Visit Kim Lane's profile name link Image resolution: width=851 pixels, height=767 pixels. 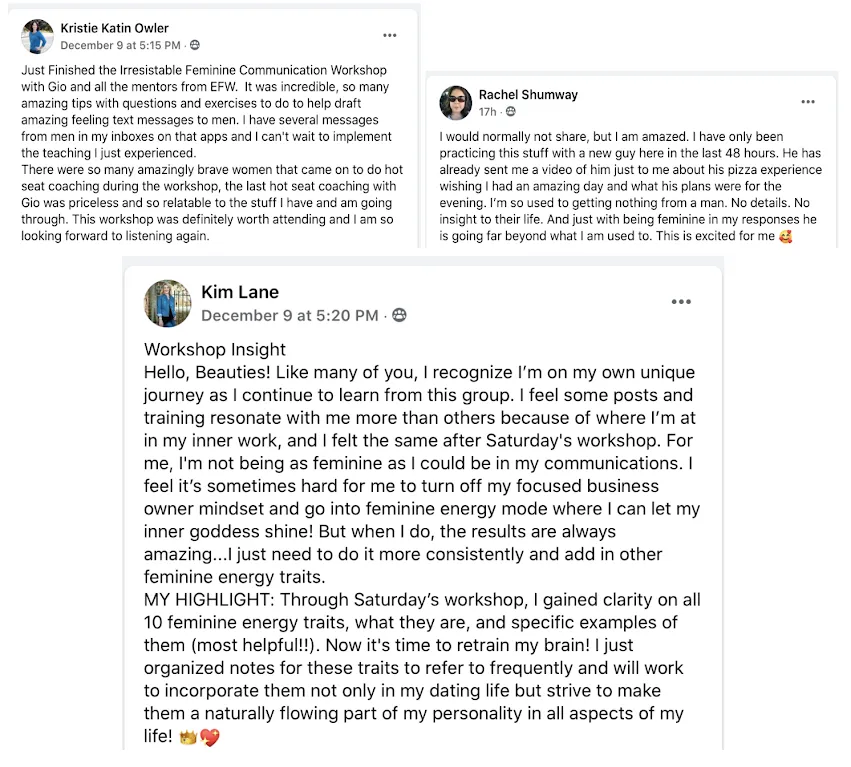[240, 292]
